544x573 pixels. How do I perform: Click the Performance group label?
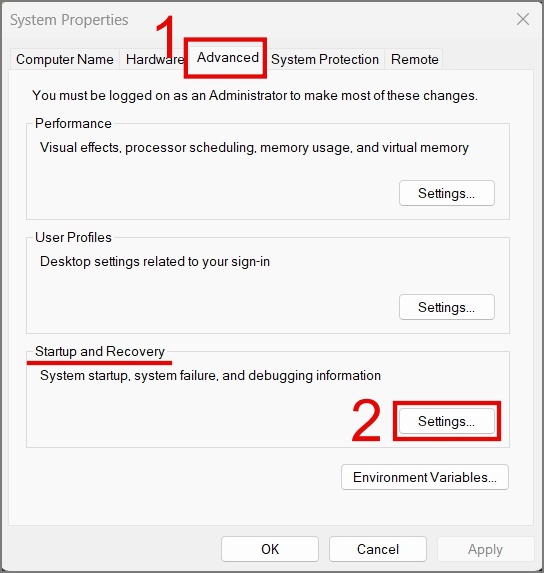point(73,124)
